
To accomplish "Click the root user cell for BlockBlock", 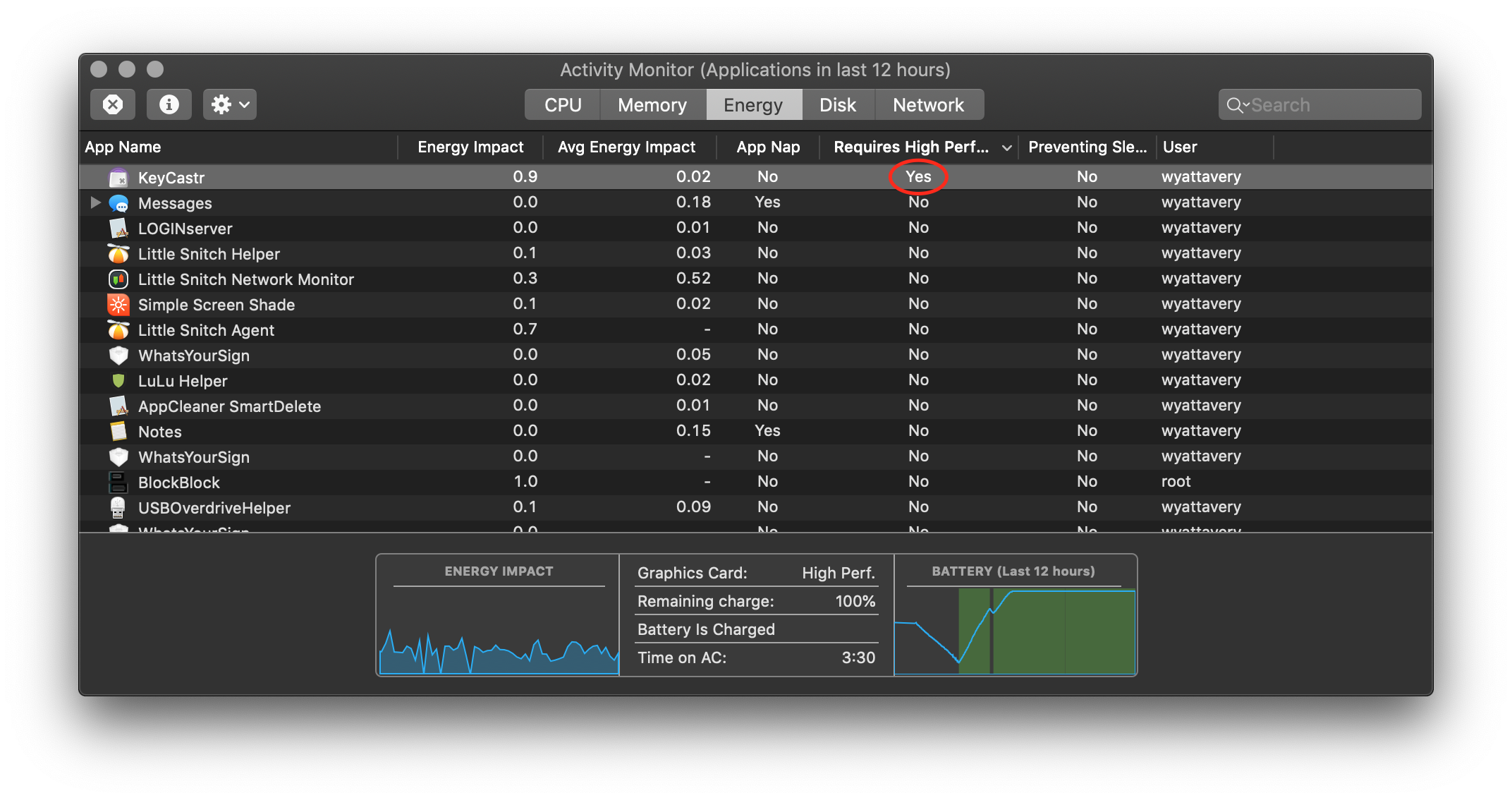I will pos(1176,482).
